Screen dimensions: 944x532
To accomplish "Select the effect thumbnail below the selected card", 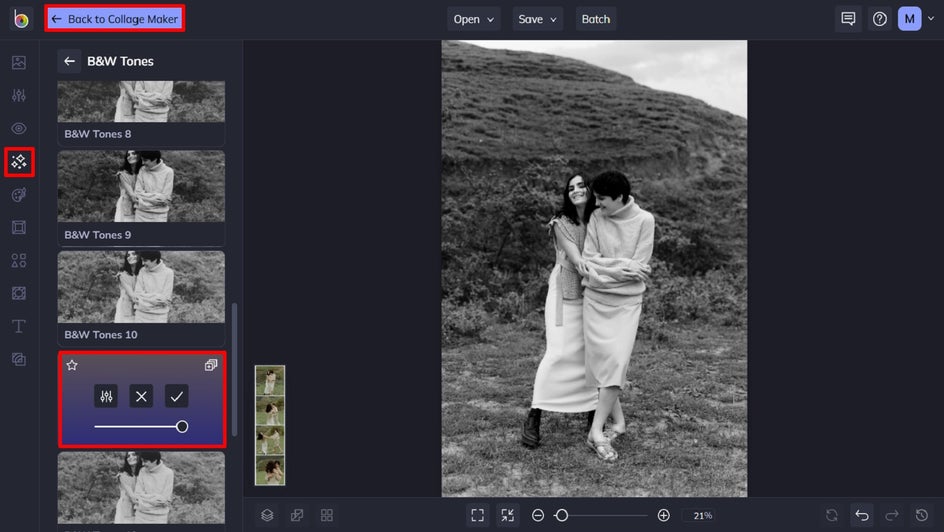I will pyautogui.click(x=141, y=488).
